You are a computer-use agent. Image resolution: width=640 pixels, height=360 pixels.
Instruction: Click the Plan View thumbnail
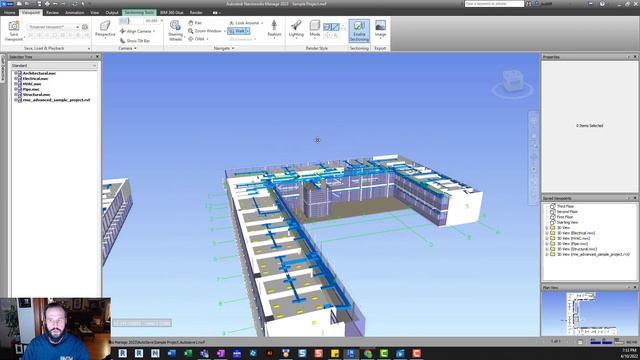(589, 314)
